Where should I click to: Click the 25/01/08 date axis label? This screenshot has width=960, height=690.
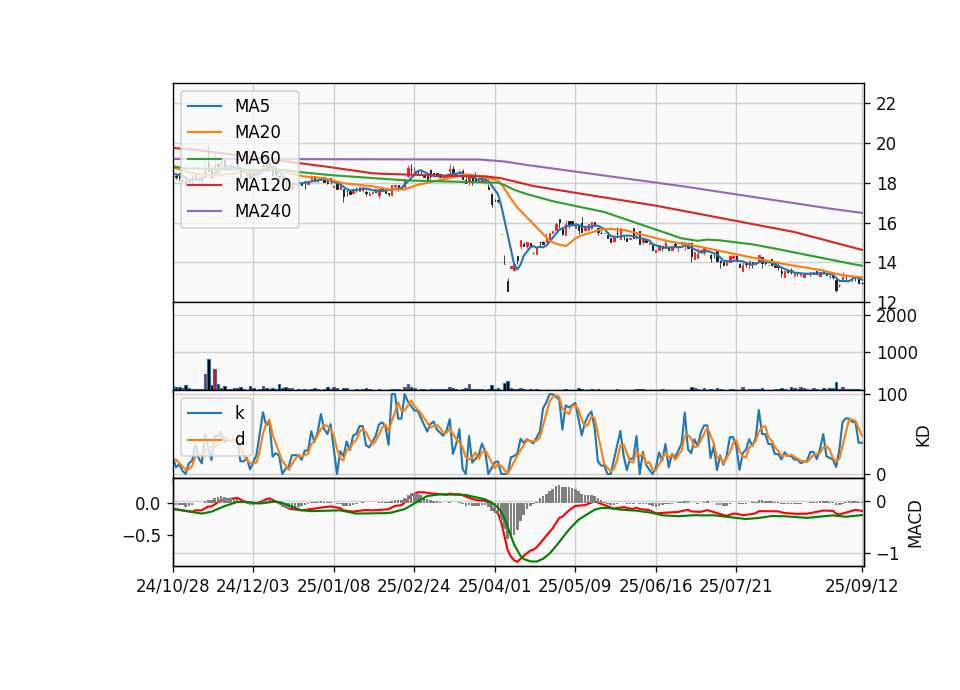click(x=334, y=587)
